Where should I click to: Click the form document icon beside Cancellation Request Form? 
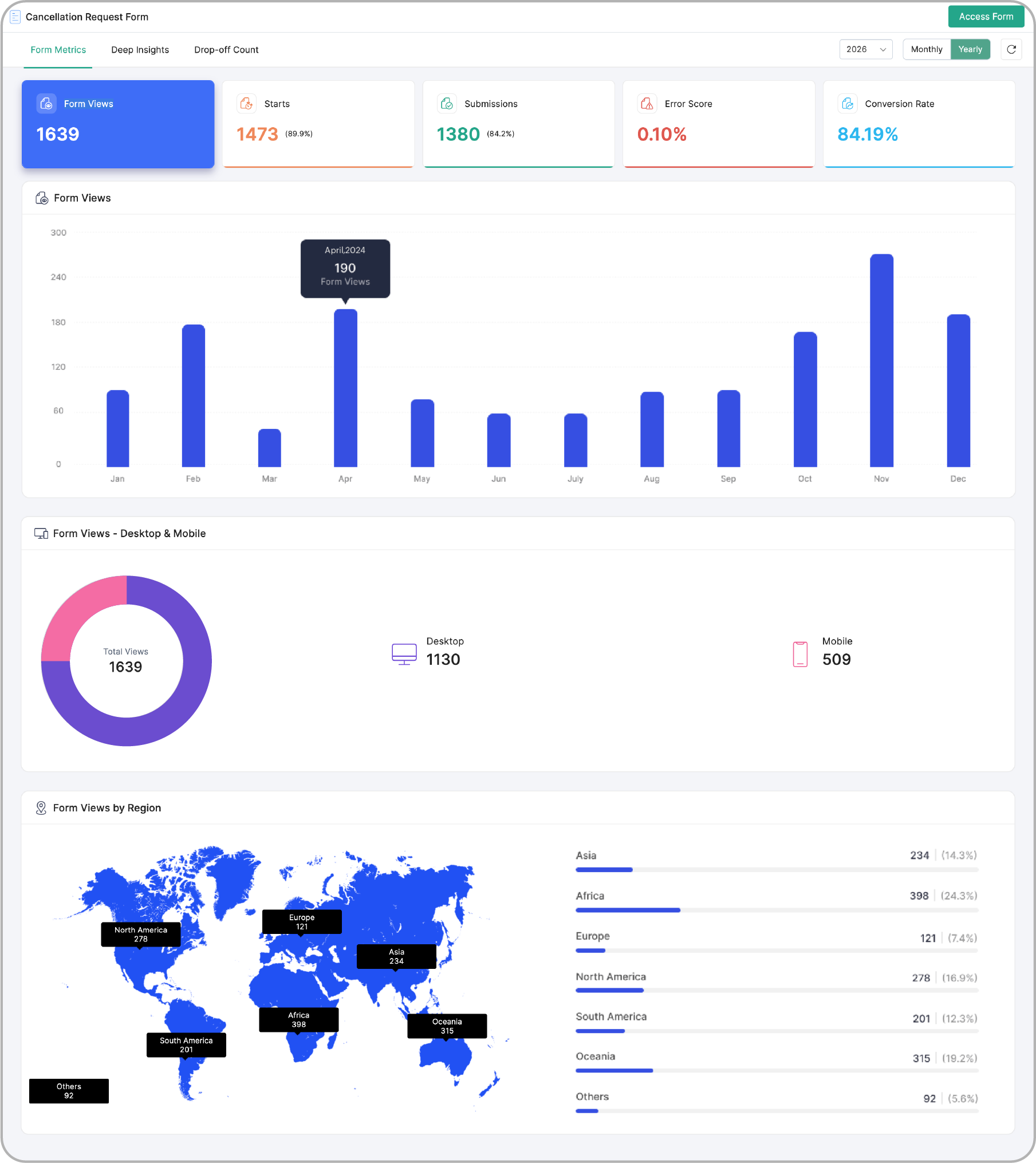(x=15, y=17)
